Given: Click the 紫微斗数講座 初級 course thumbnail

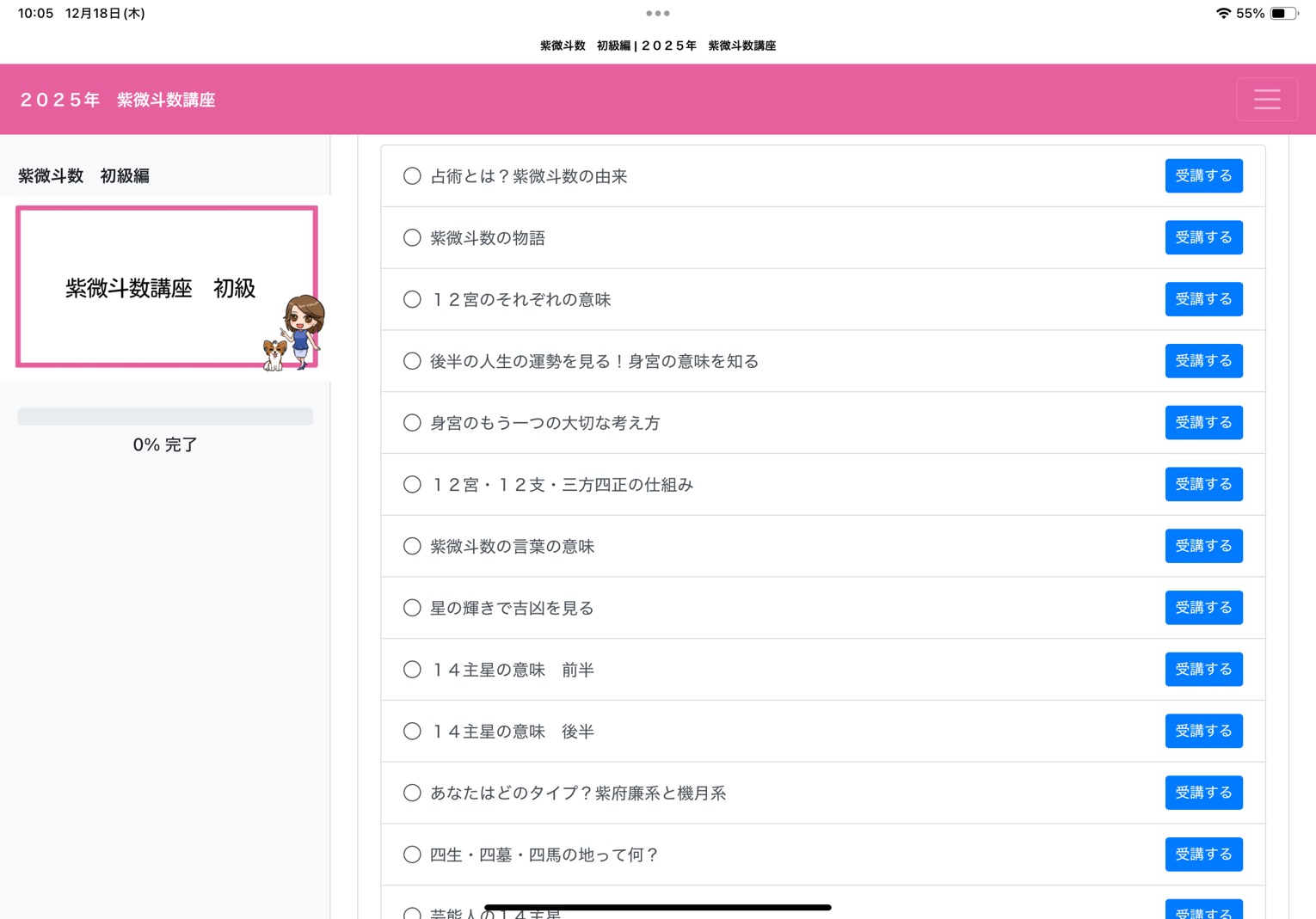Looking at the screenshot, I should tap(167, 287).
